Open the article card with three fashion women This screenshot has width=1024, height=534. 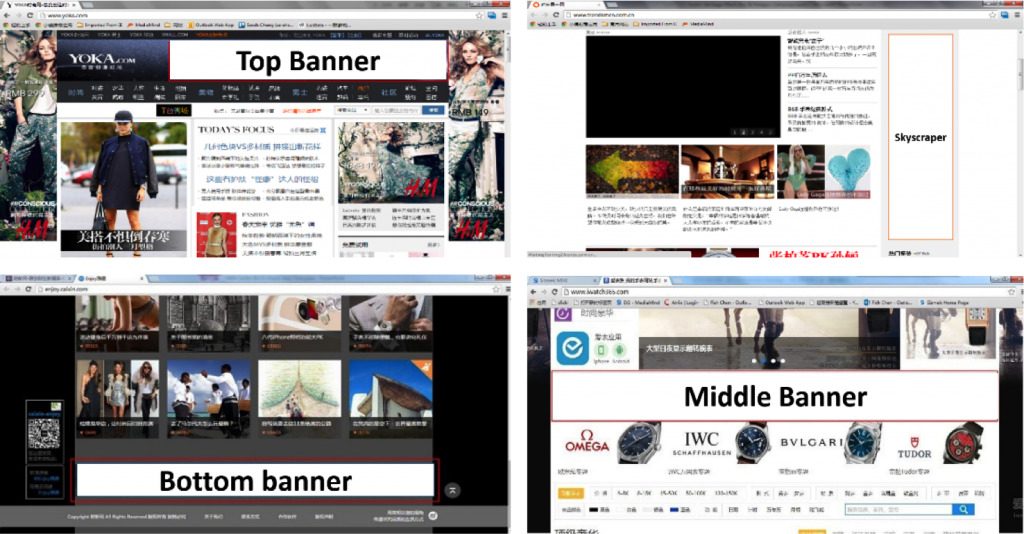pyautogui.click(x=118, y=398)
